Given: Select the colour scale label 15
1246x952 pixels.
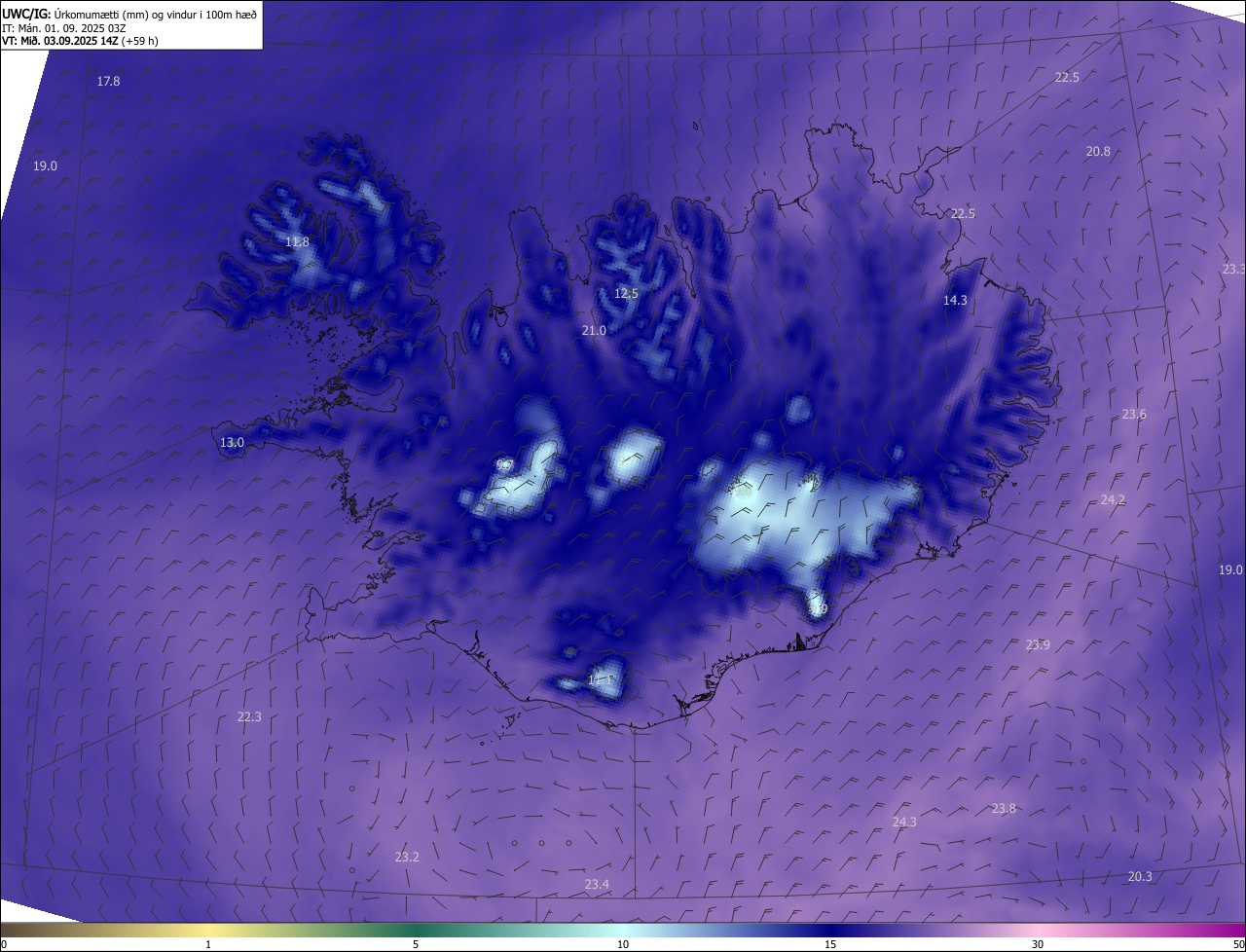Looking at the screenshot, I should click(830, 945).
